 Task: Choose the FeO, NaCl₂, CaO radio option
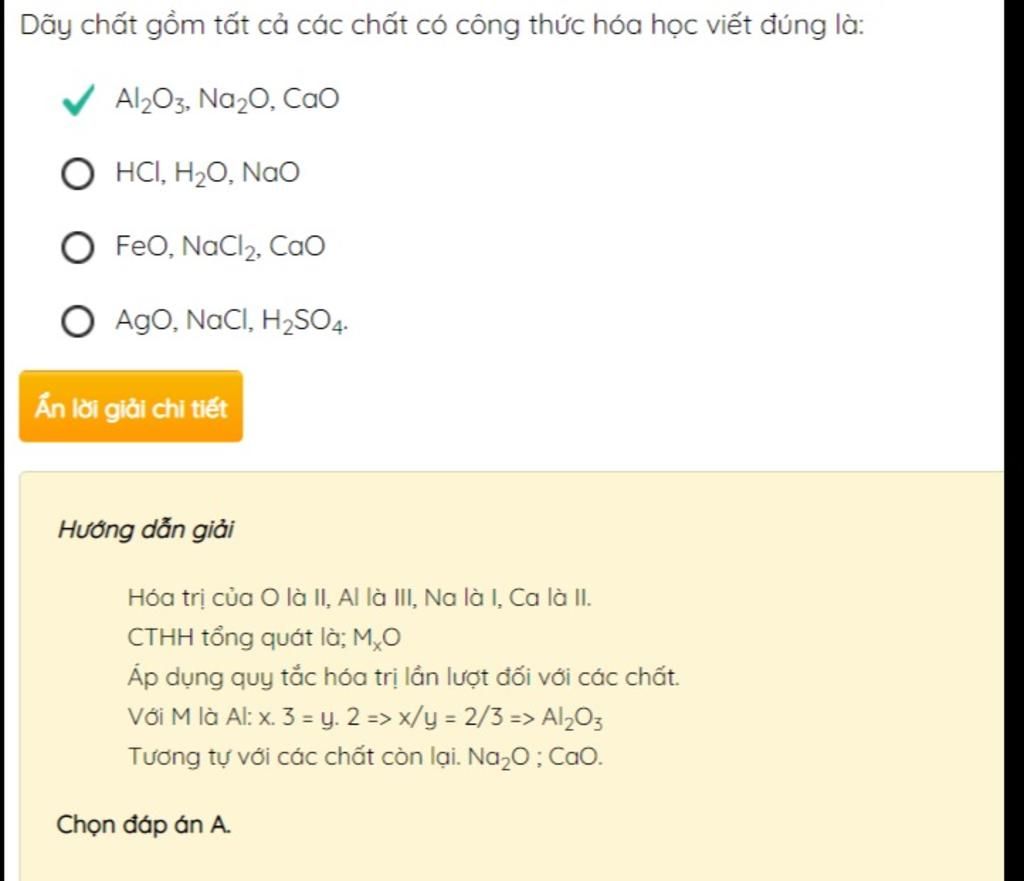tap(78, 248)
